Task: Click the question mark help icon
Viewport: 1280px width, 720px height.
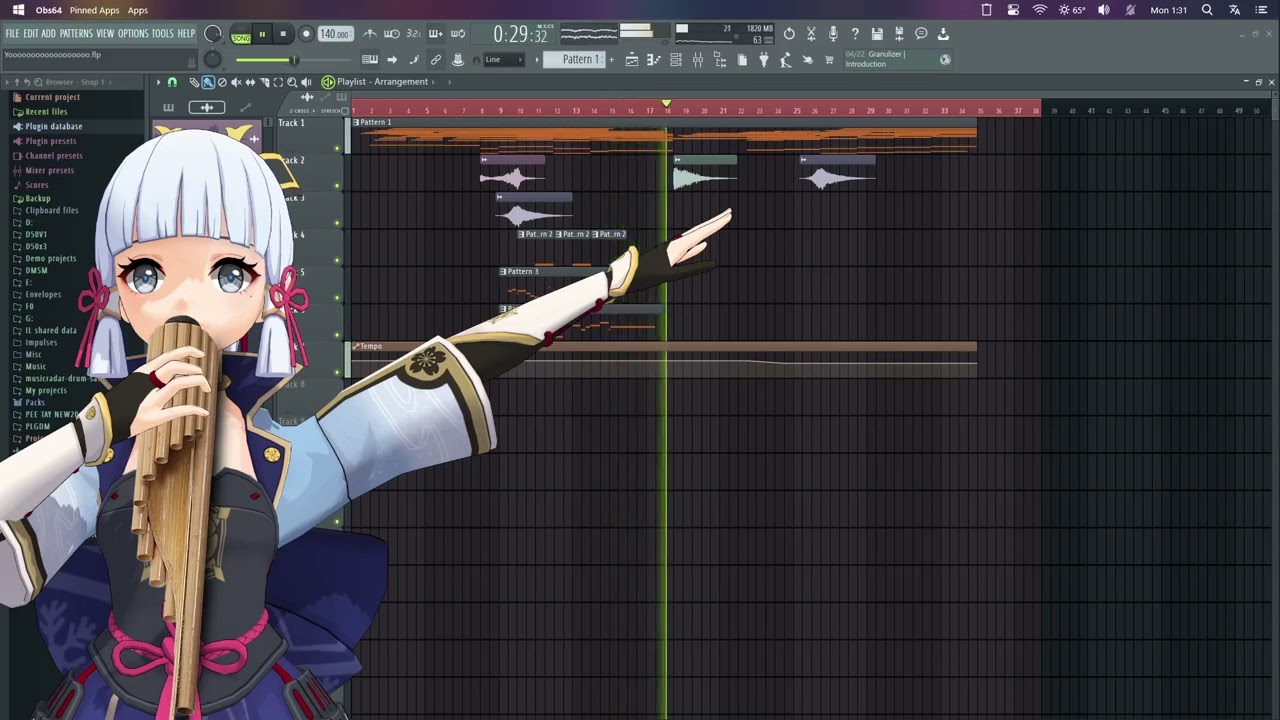Action: [x=855, y=34]
